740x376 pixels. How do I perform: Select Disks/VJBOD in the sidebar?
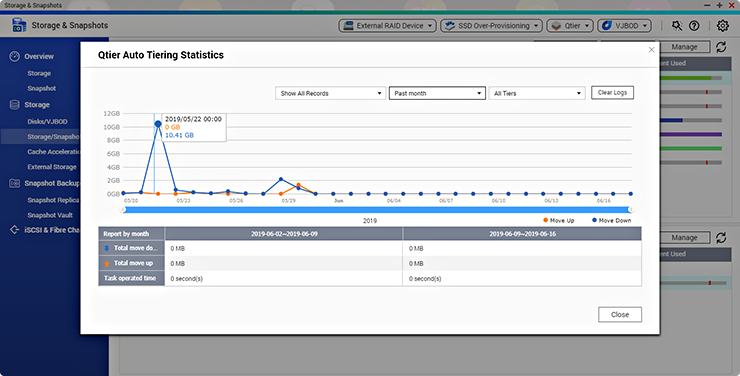pos(47,121)
